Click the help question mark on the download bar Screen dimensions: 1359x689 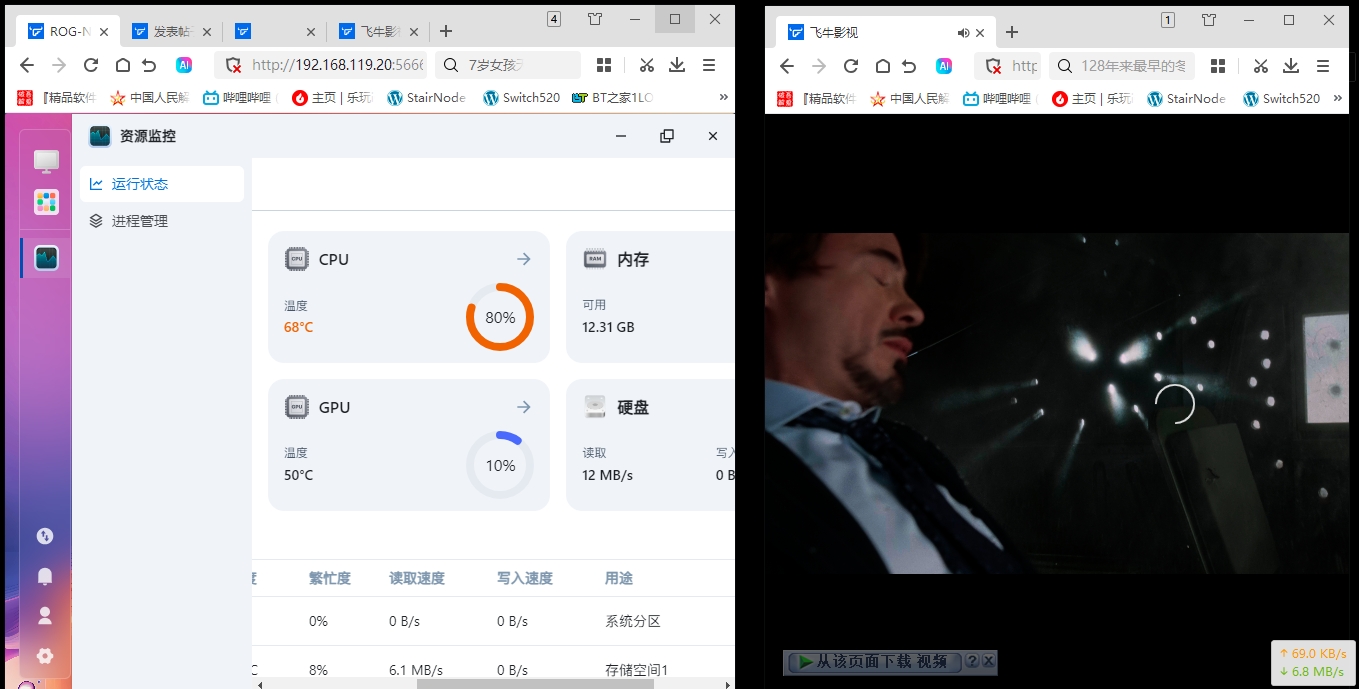coord(971,661)
